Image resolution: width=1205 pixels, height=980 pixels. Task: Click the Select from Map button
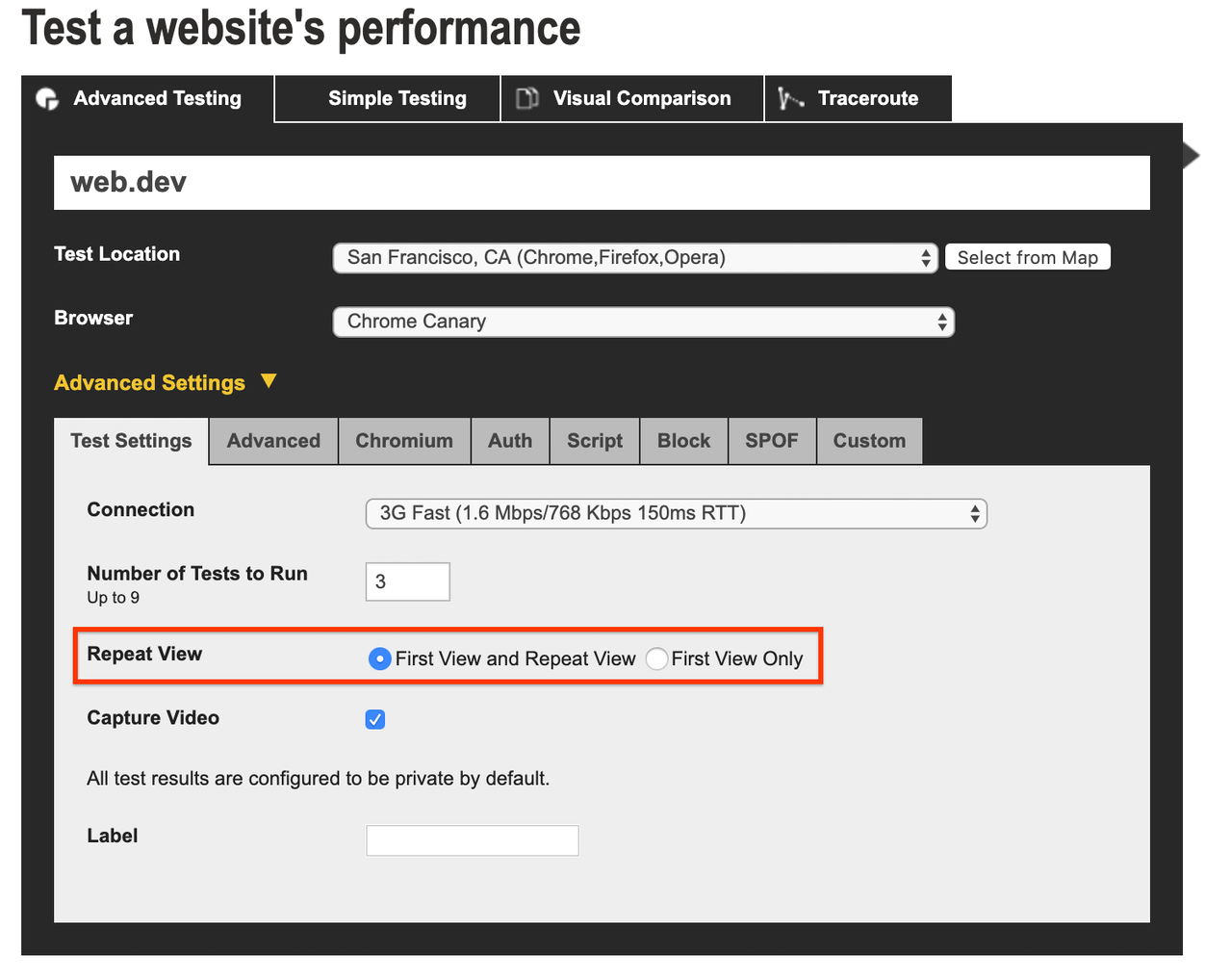1027,257
